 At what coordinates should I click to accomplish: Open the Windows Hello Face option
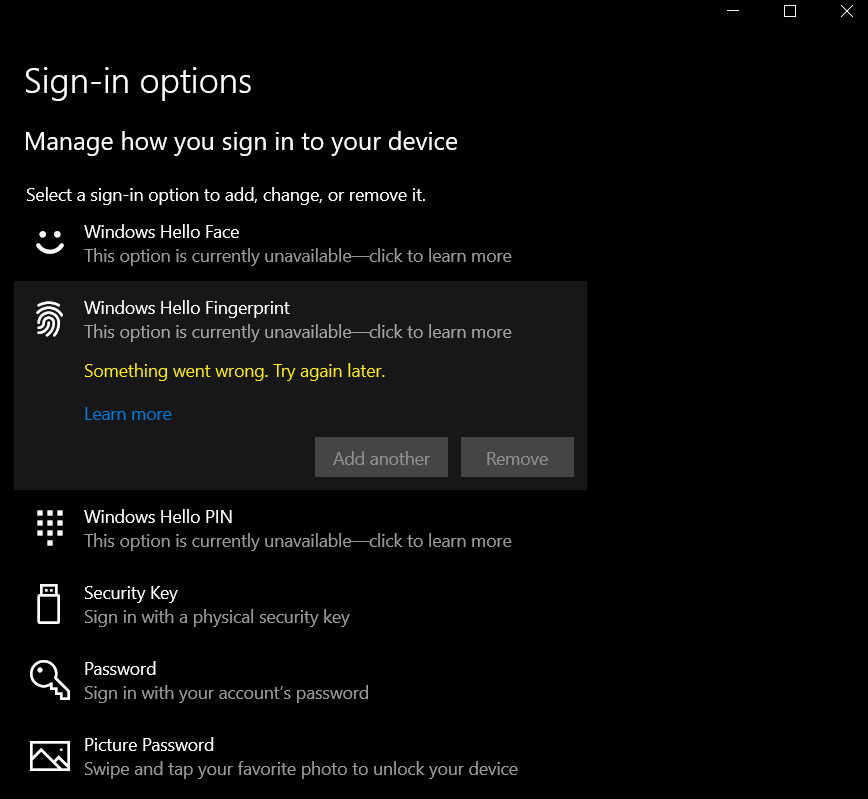tap(300, 244)
